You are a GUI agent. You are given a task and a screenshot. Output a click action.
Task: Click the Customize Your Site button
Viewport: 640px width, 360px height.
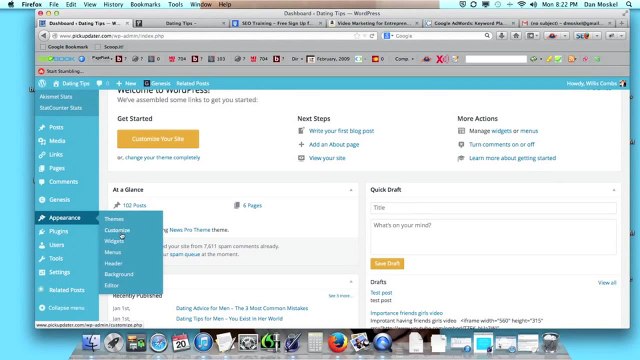point(158,139)
